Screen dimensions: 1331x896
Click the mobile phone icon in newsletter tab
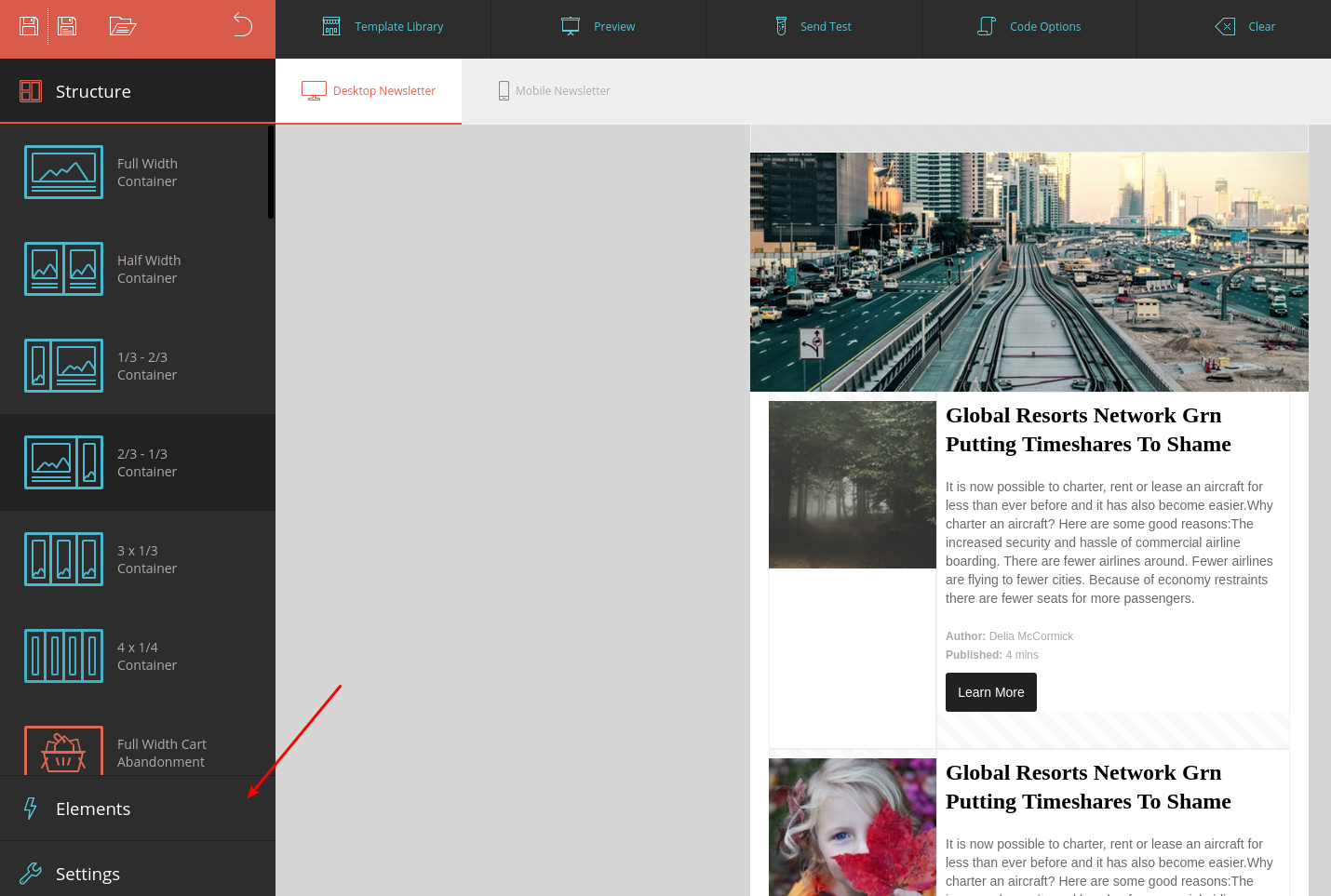[504, 90]
